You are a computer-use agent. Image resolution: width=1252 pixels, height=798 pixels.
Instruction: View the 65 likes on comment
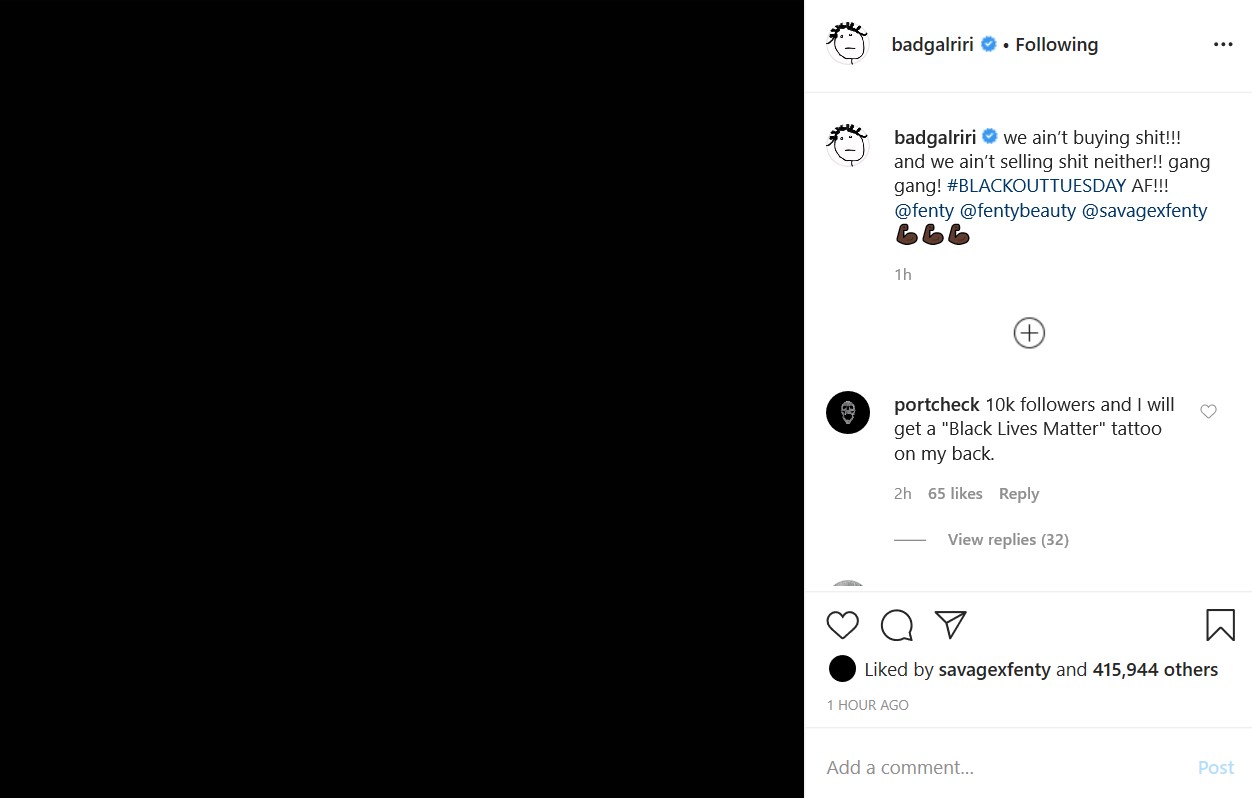(955, 494)
